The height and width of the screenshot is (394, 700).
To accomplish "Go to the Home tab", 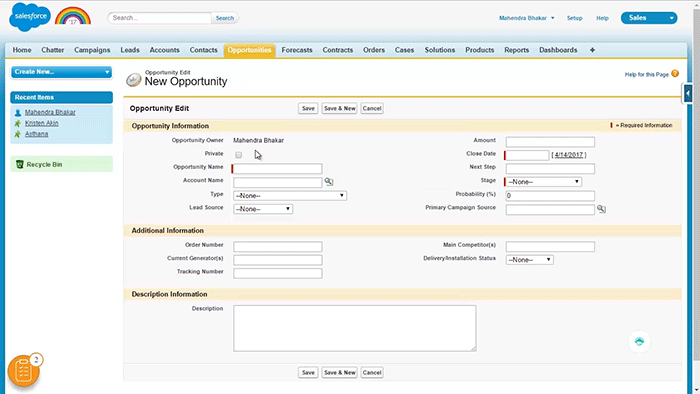I will coord(22,50).
